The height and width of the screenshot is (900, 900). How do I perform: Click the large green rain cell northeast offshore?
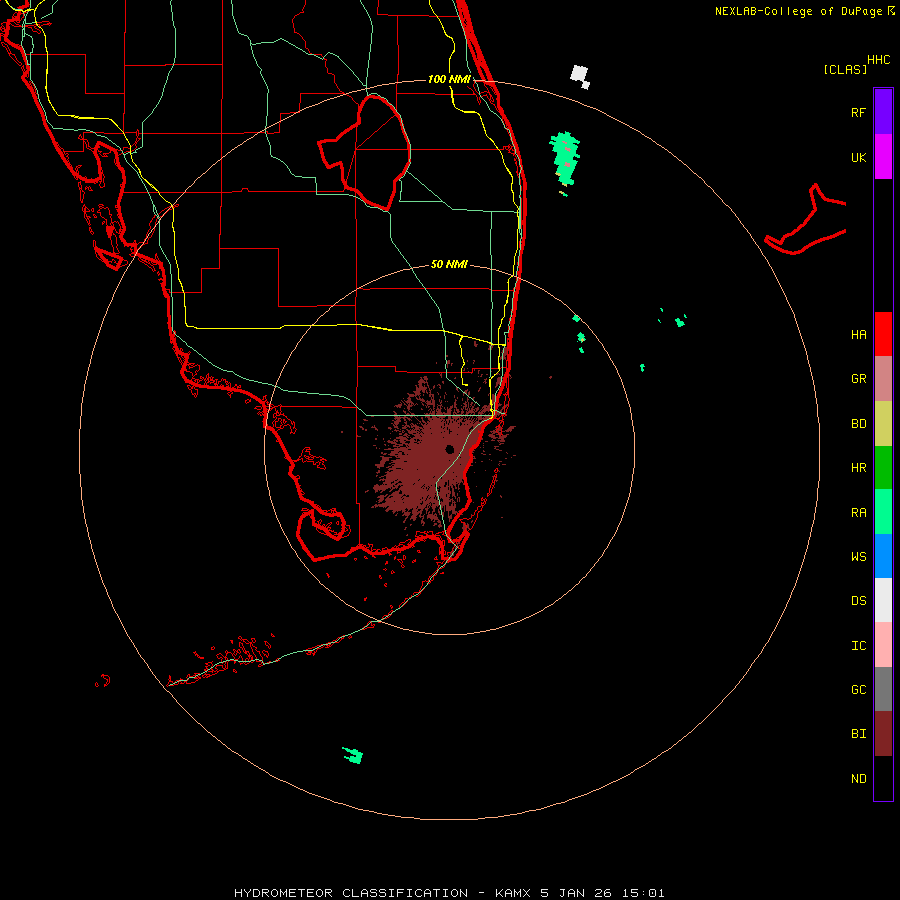pos(565,158)
